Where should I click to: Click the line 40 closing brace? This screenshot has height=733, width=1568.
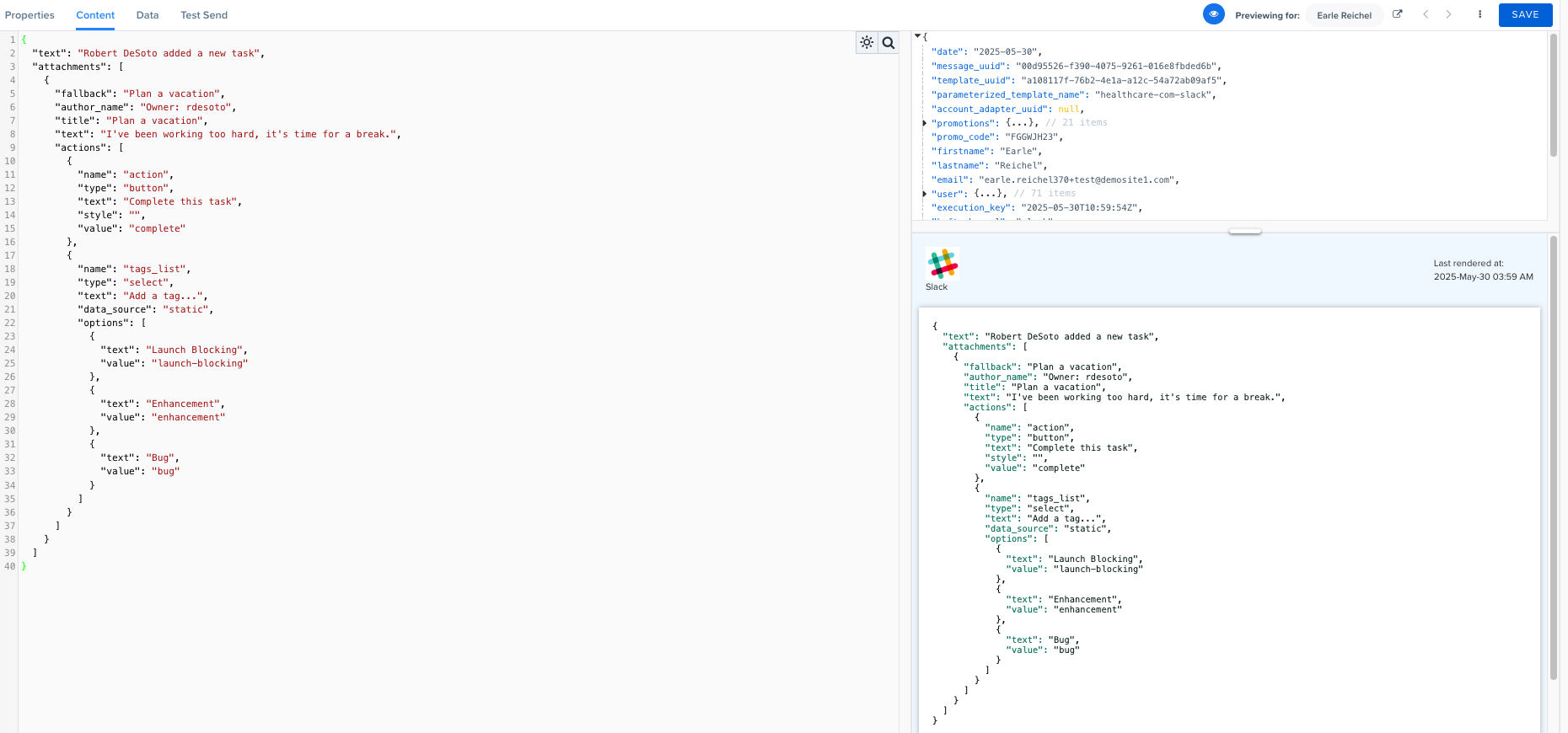coord(24,566)
